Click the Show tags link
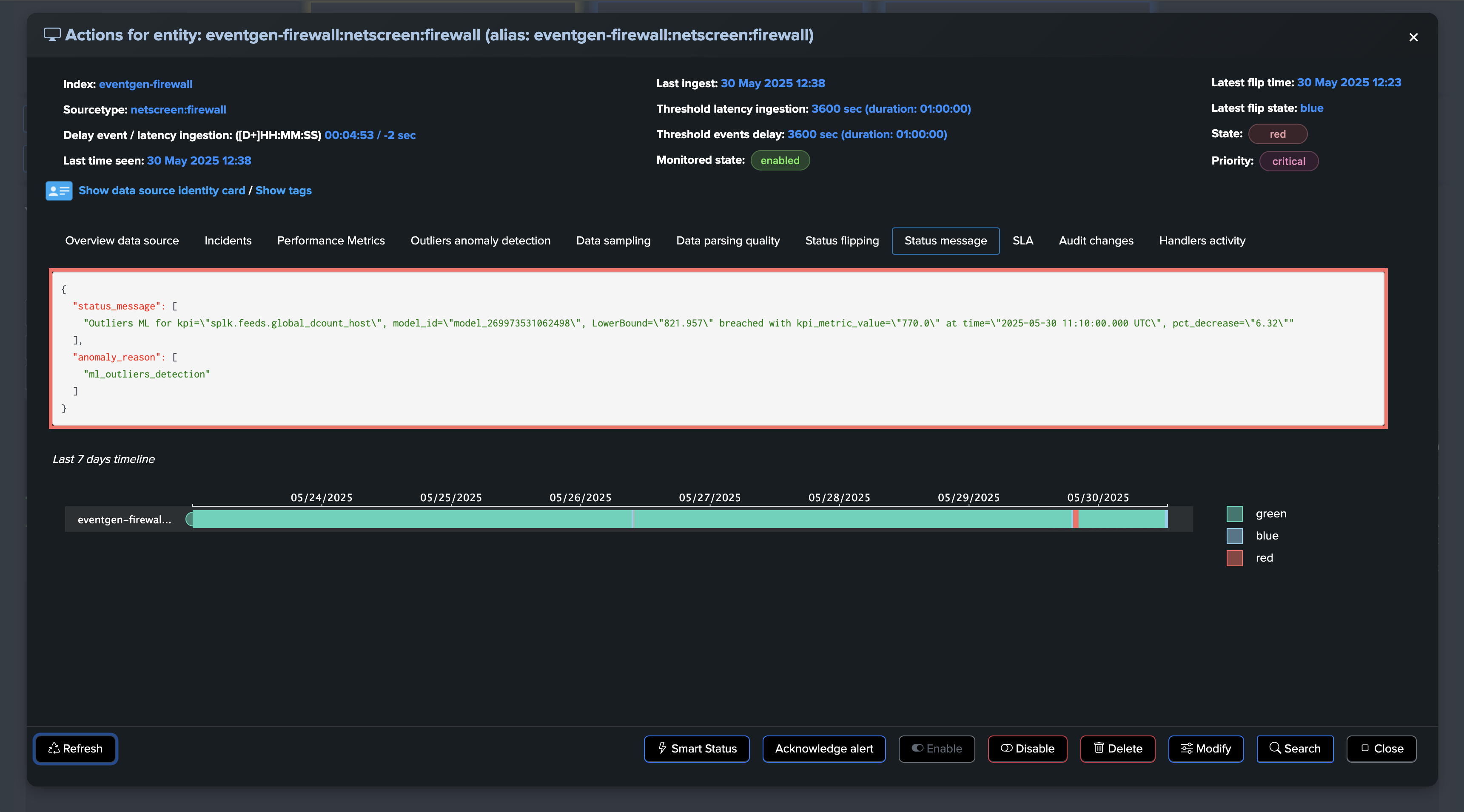Screen dimensions: 1464x812 (x=283, y=190)
